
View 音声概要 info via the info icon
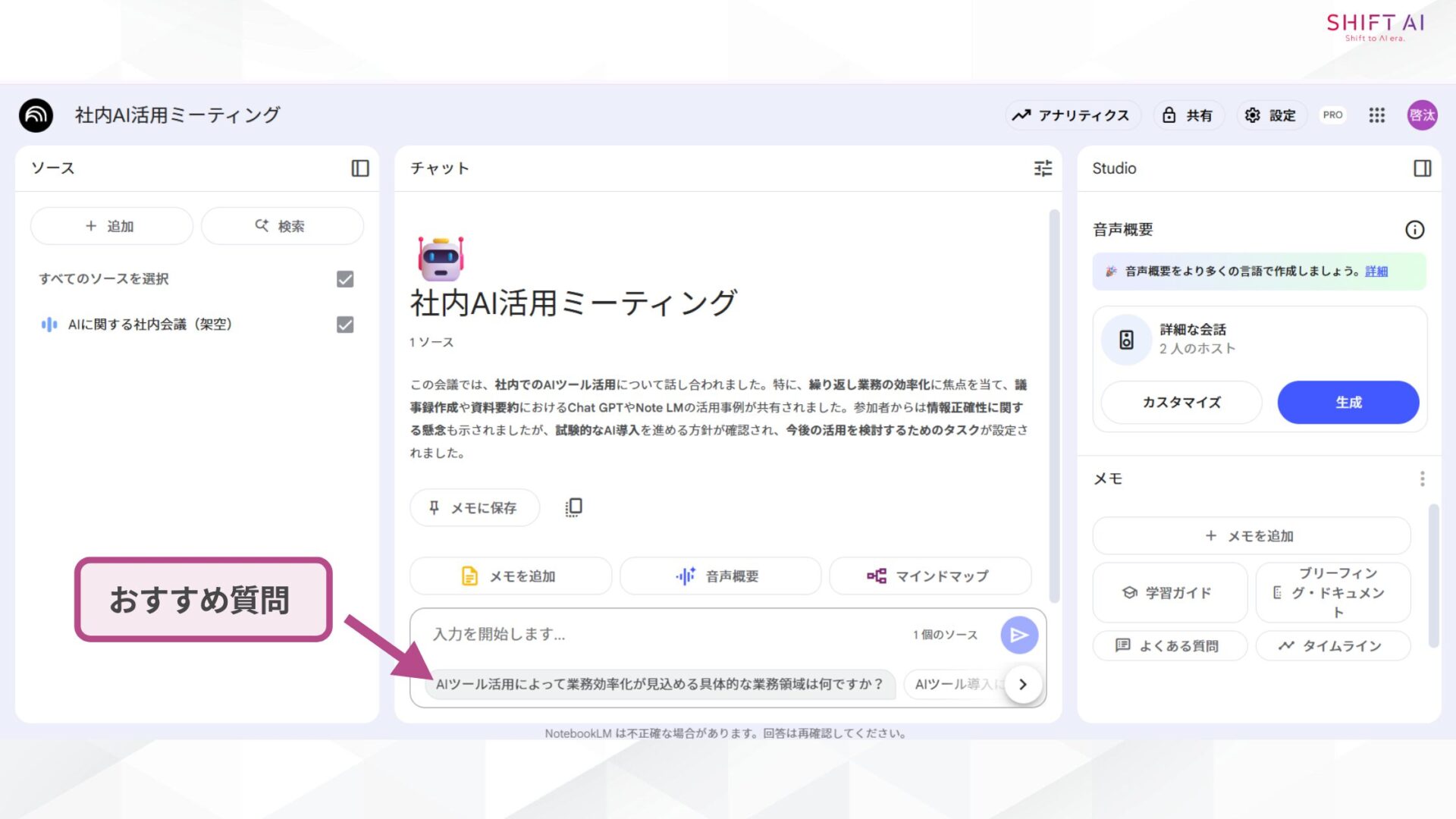point(1415,230)
